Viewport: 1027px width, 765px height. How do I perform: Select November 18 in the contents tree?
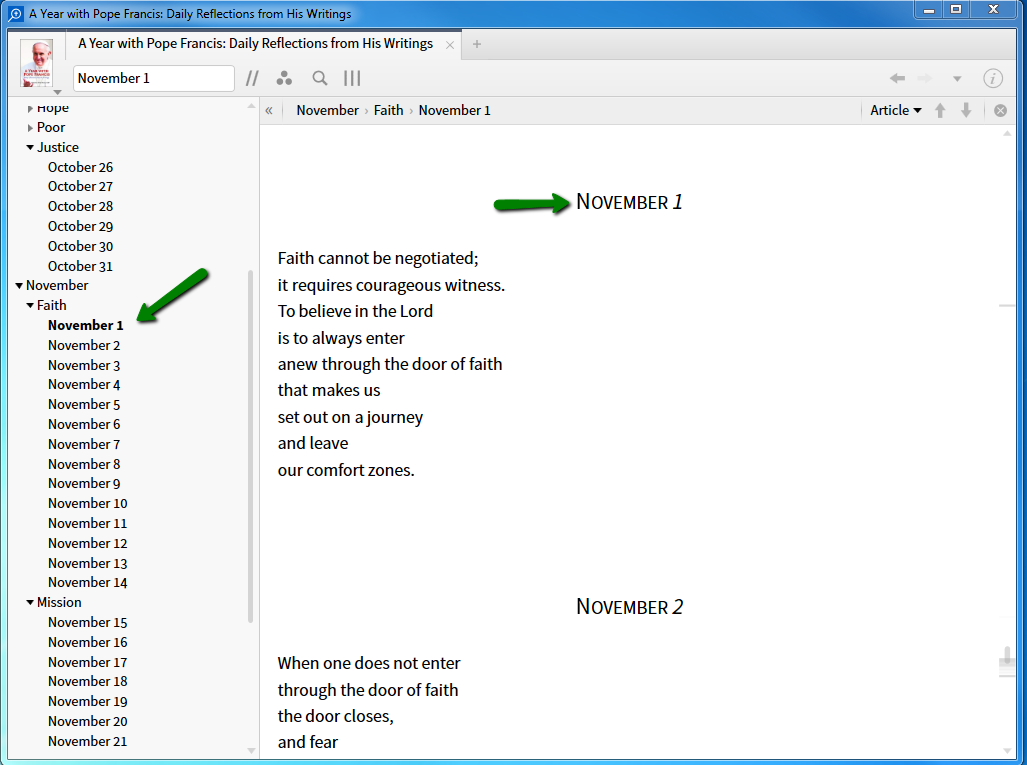pos(87,682)
